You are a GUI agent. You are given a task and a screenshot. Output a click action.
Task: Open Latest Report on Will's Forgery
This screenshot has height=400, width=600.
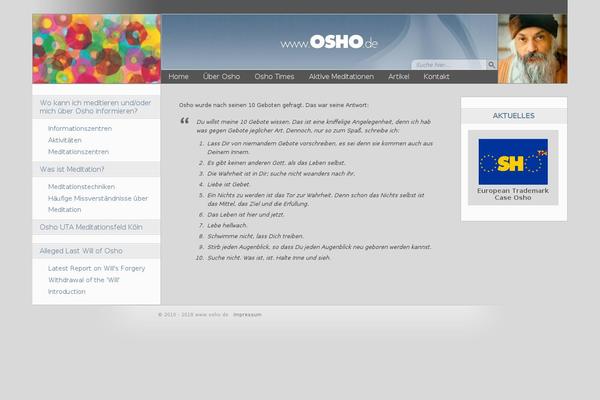click(96, 268)
